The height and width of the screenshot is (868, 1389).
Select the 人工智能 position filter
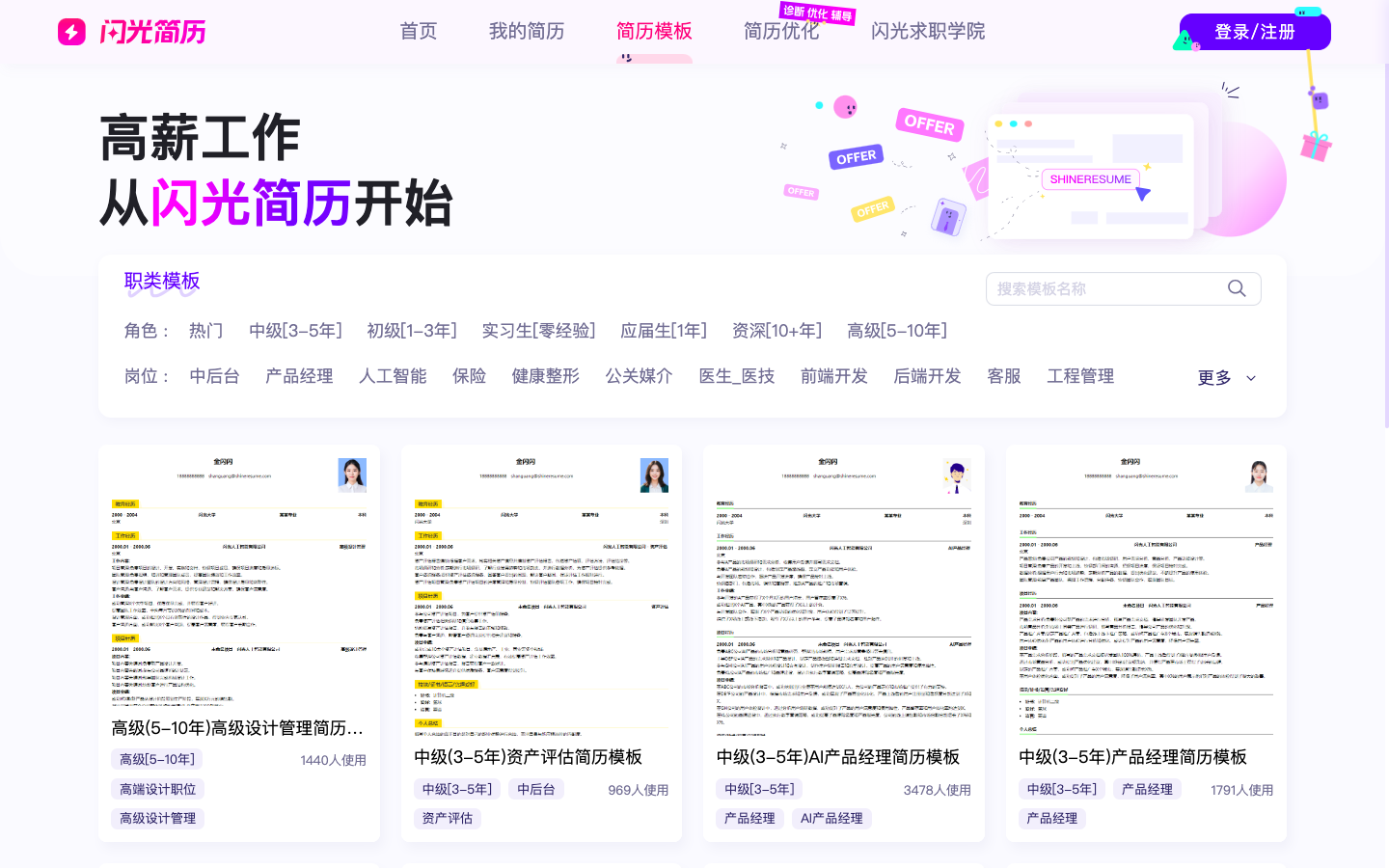click(x=393, y=376)
